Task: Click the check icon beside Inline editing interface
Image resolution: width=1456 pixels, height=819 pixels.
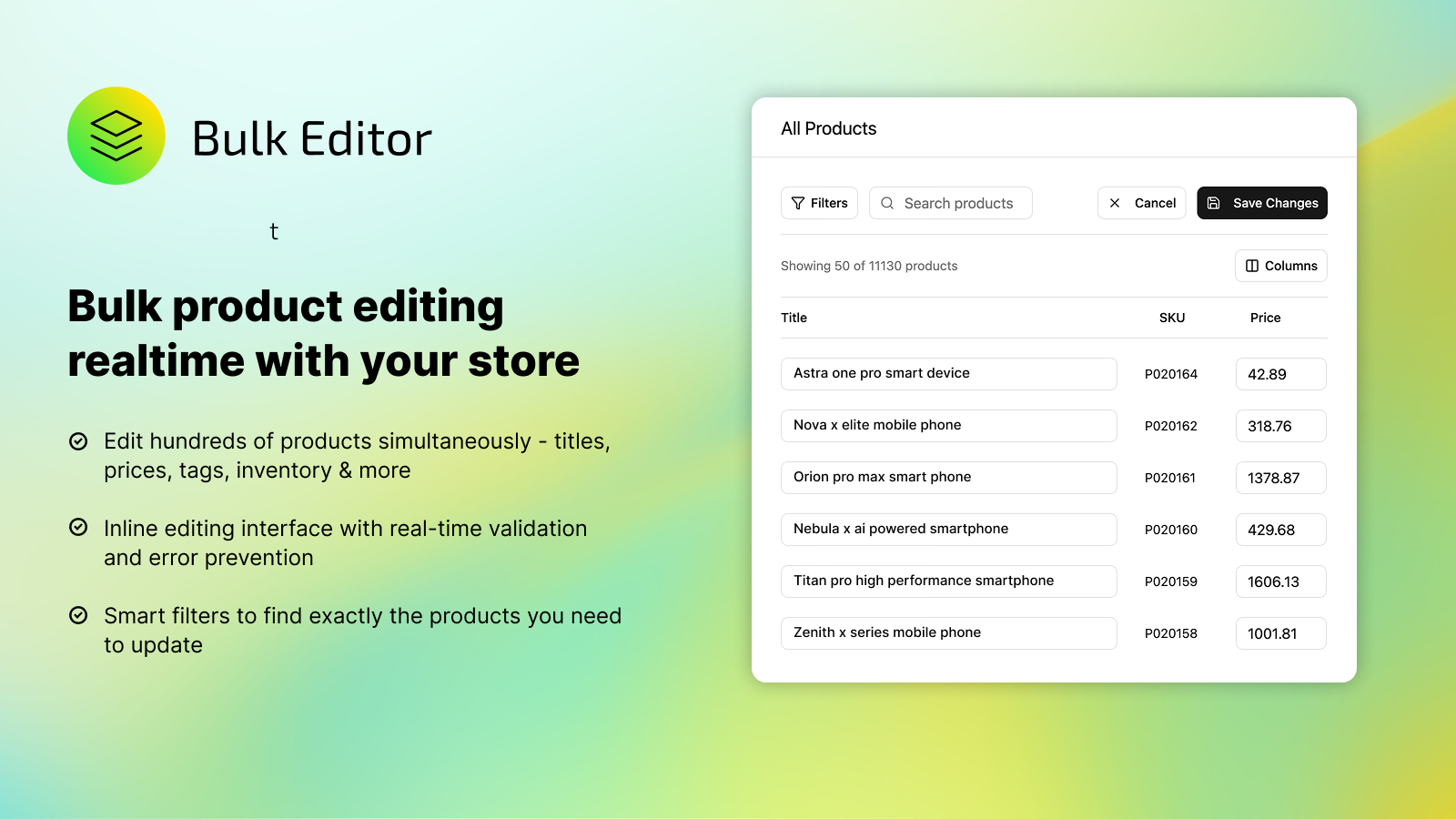Action: pyautogui.click(x=79, y=528)
